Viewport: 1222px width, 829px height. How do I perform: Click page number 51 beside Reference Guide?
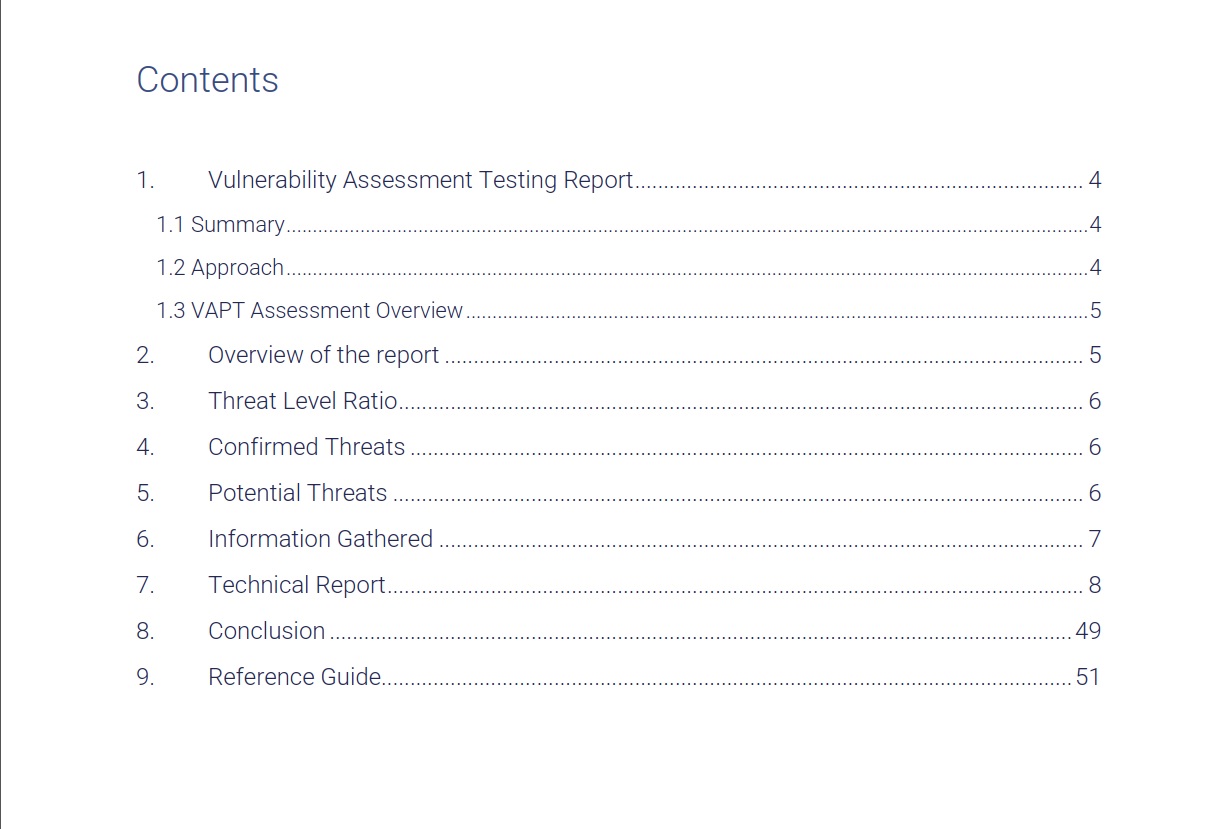(1088, 677)
